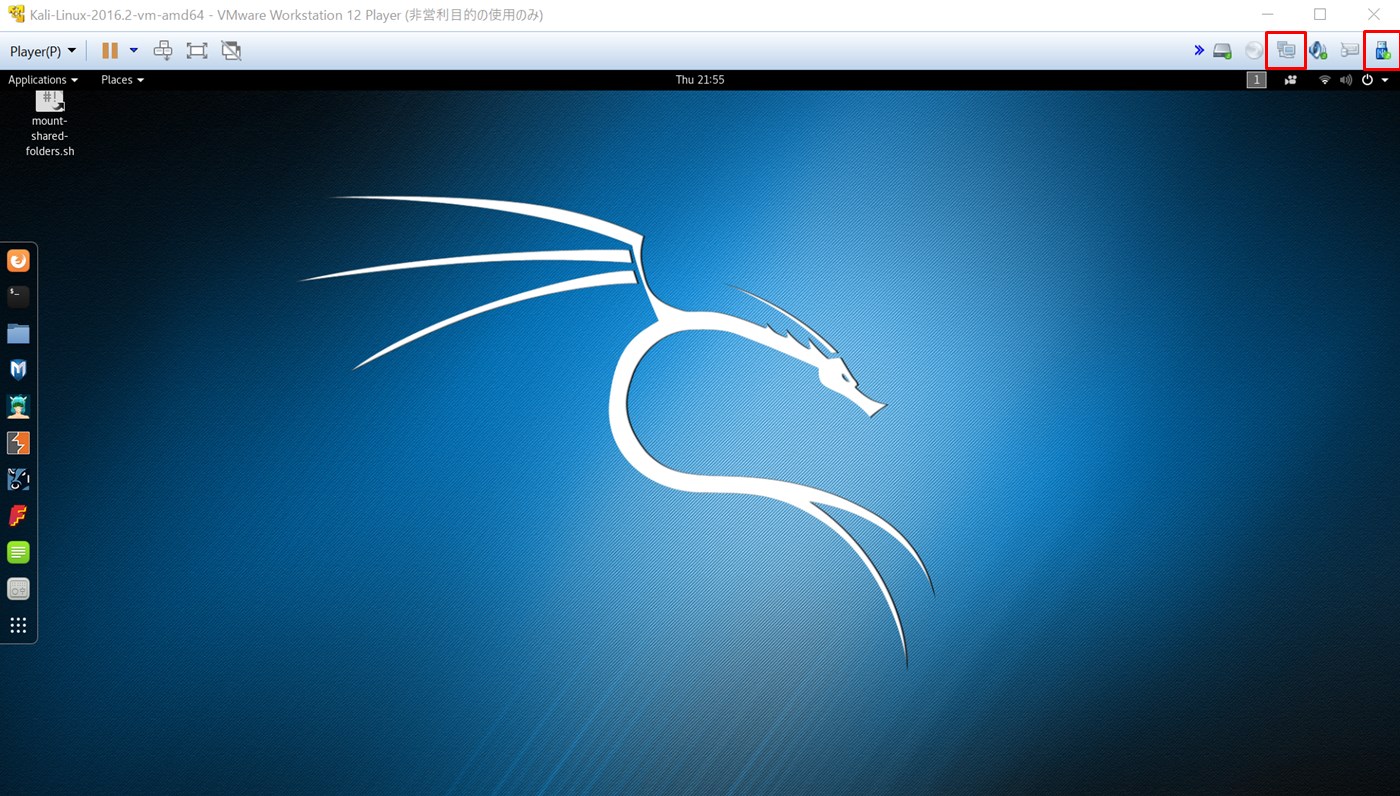Viewport: 1400px width, 796px height.
Task: Open the Wi-Fi network status icon
Action: 1325,80
